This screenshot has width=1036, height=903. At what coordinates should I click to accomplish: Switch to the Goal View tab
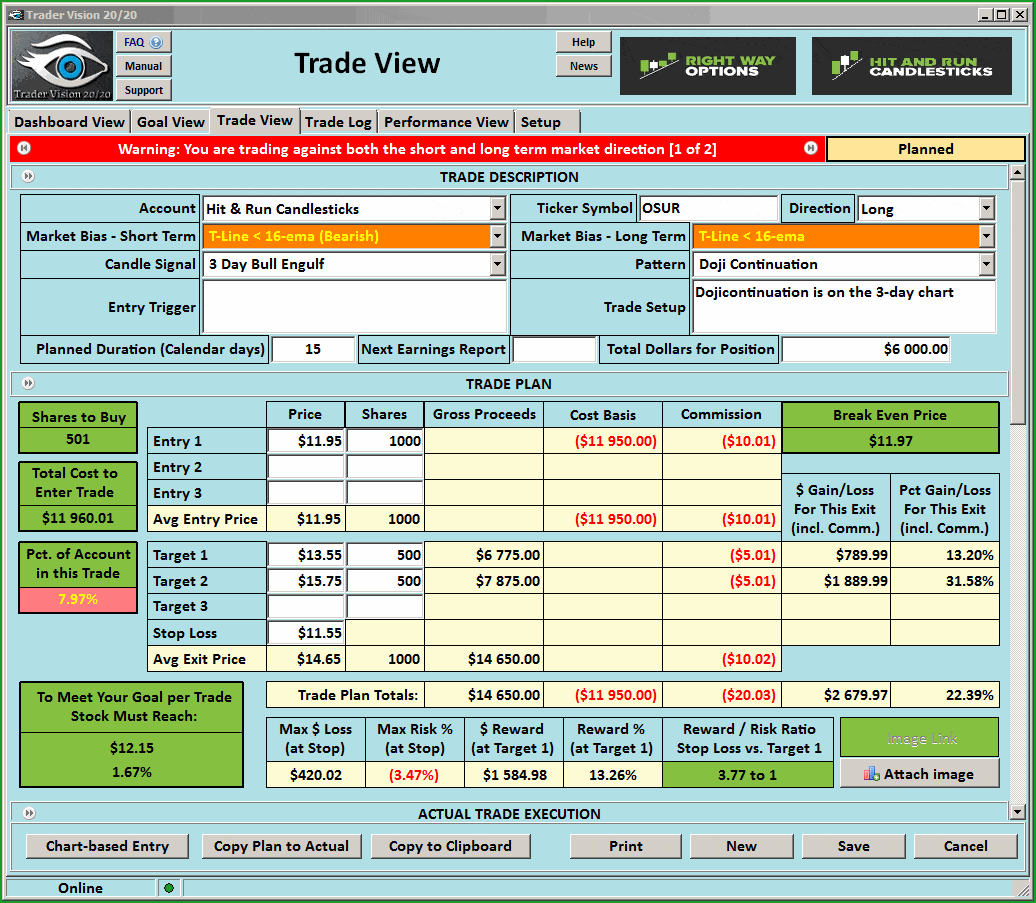coord(170,122)
